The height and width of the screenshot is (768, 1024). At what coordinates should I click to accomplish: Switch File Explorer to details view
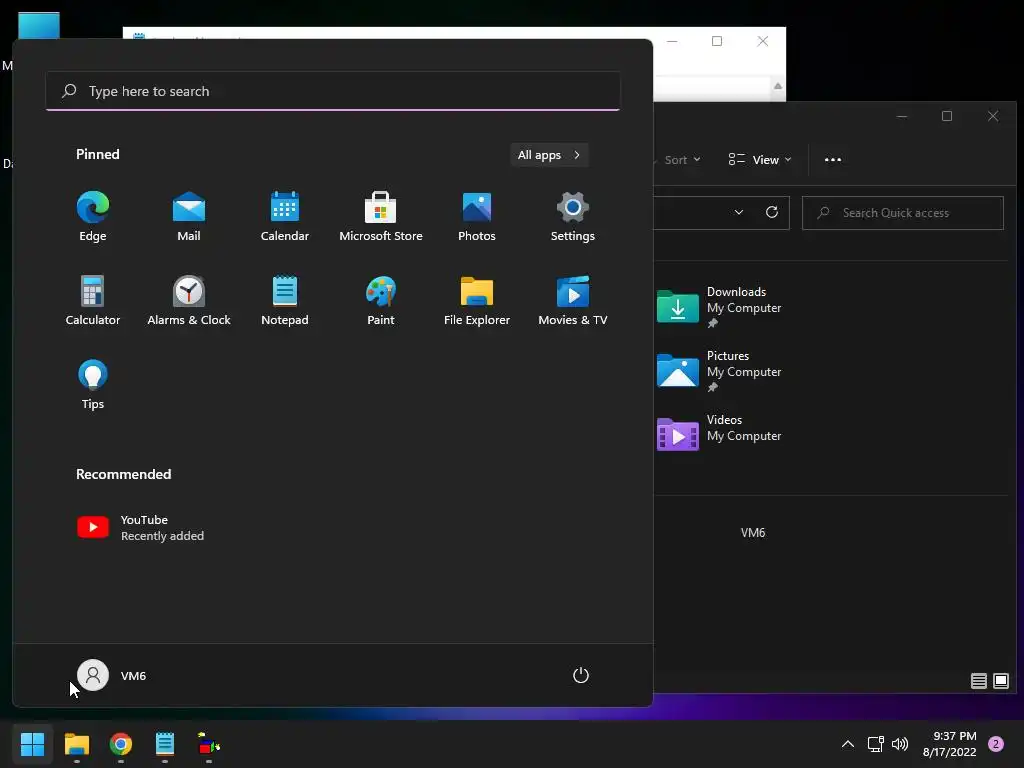point(978,681)
